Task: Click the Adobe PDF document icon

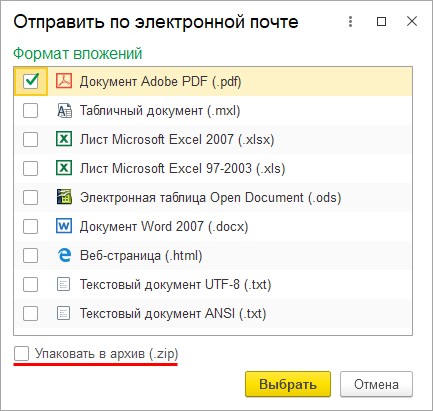Action: coord(64,81)
